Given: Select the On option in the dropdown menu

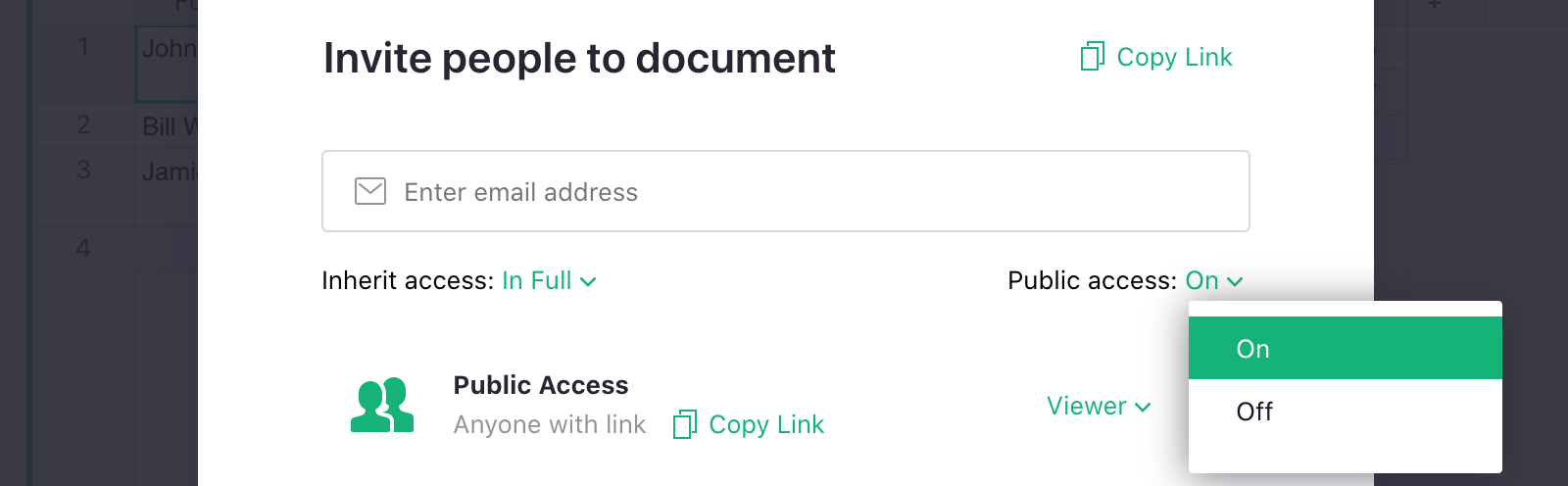Looking at the screenshot, I should 1345,349.
